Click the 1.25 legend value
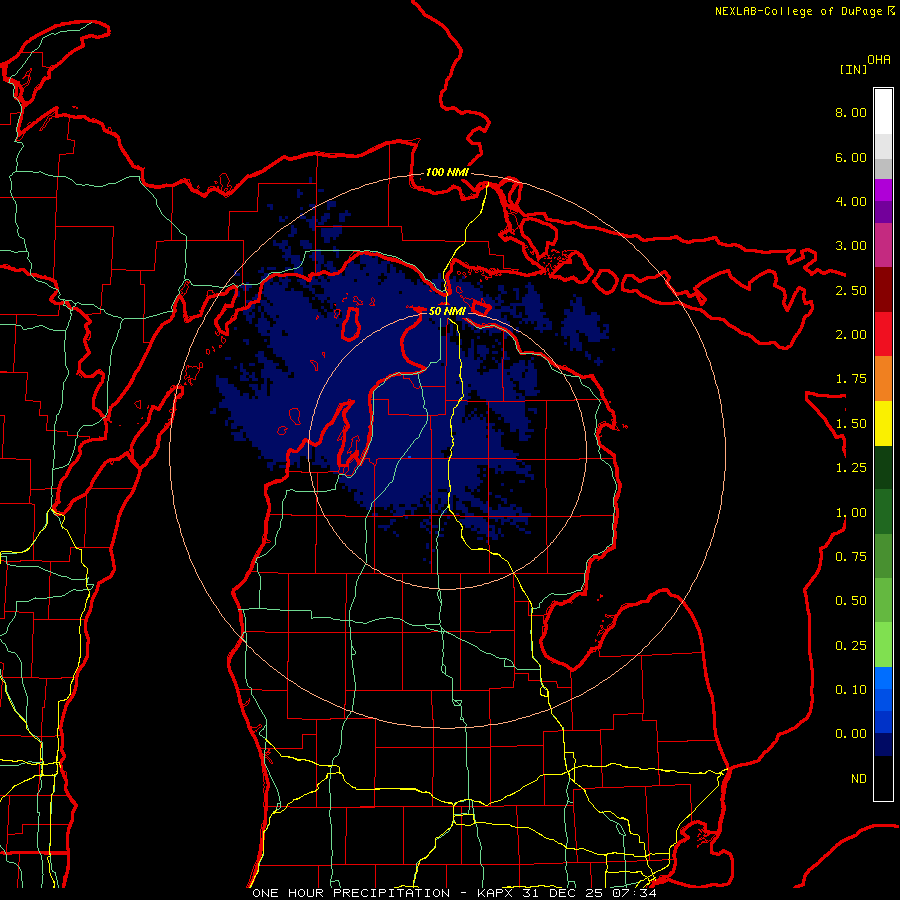900x900 pixels. pos(851,468)
